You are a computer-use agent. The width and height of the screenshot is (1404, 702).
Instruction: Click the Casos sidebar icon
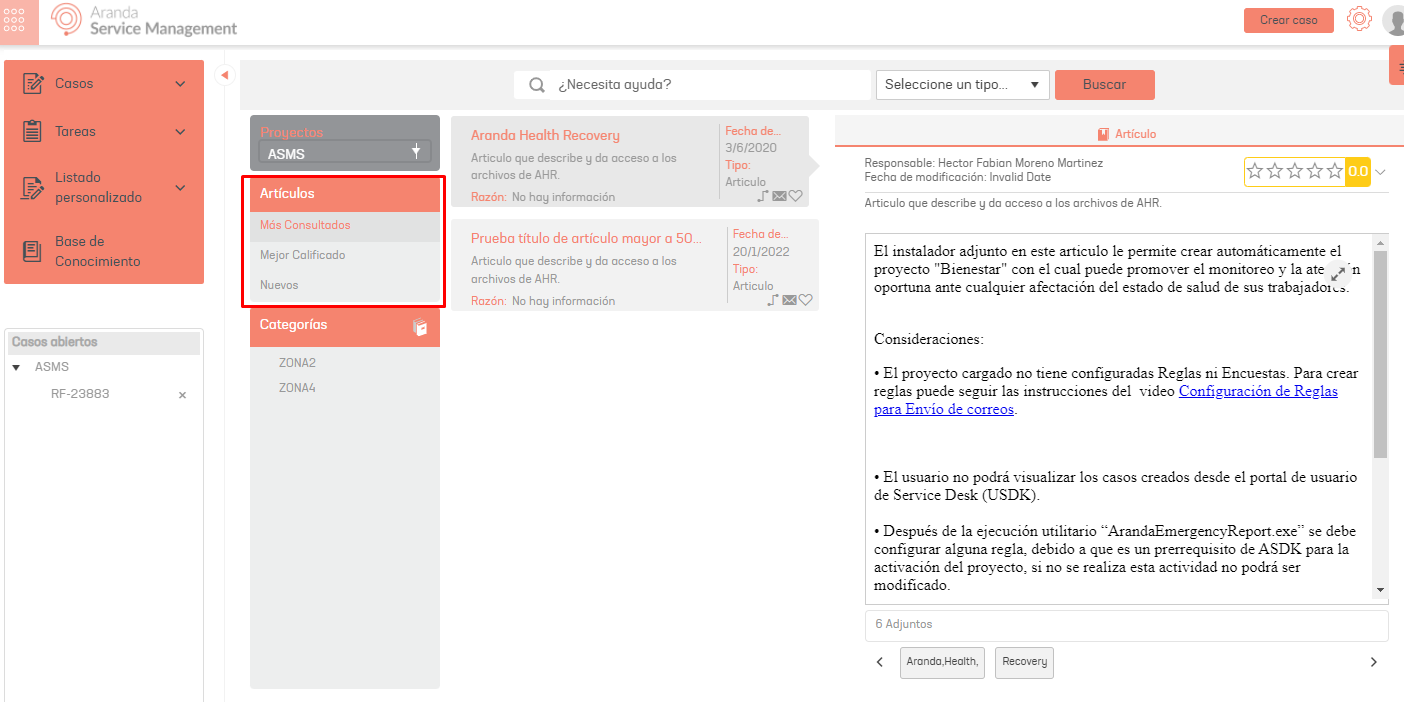33,84
